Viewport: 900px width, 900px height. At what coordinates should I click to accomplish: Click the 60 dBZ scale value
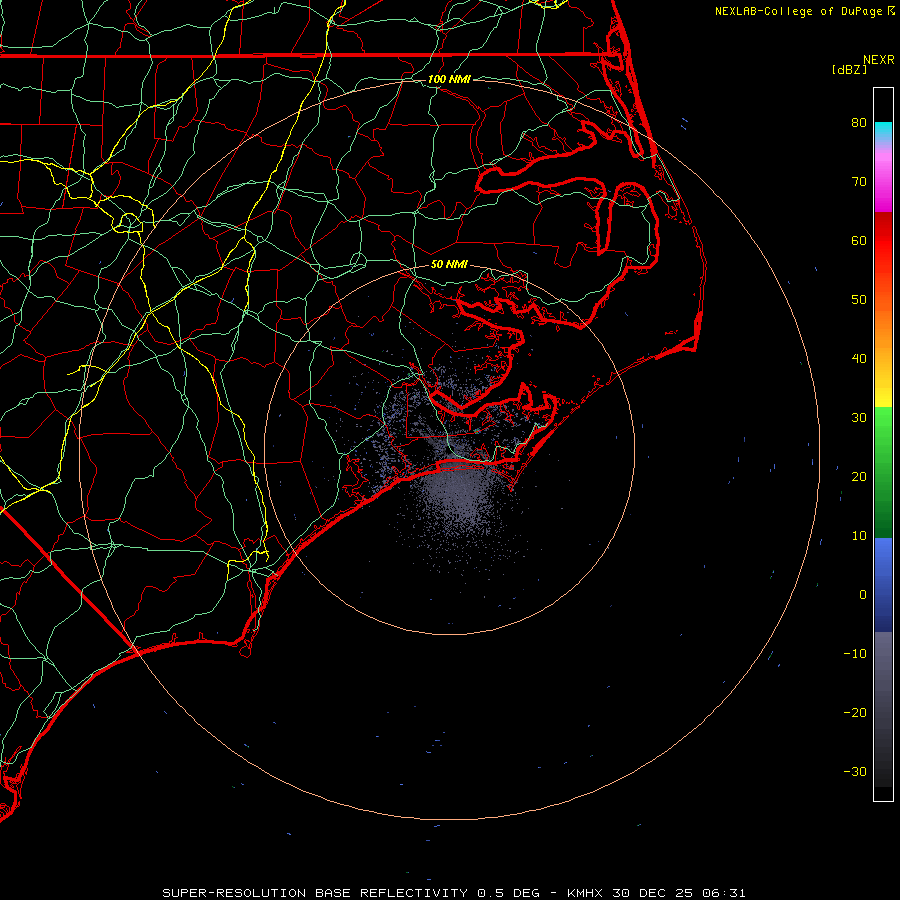859,240
